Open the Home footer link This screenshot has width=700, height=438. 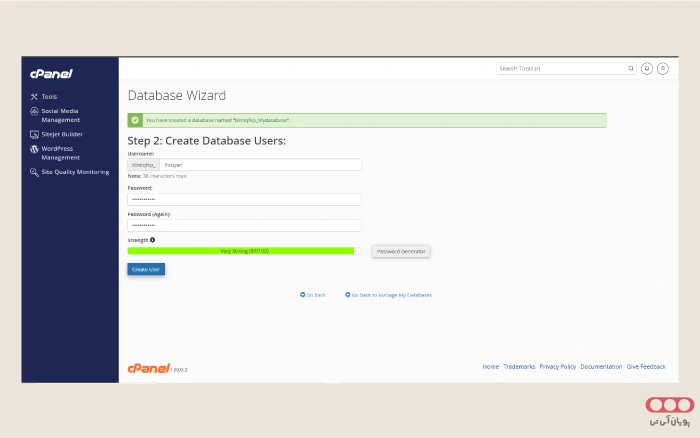pos(491,367)
